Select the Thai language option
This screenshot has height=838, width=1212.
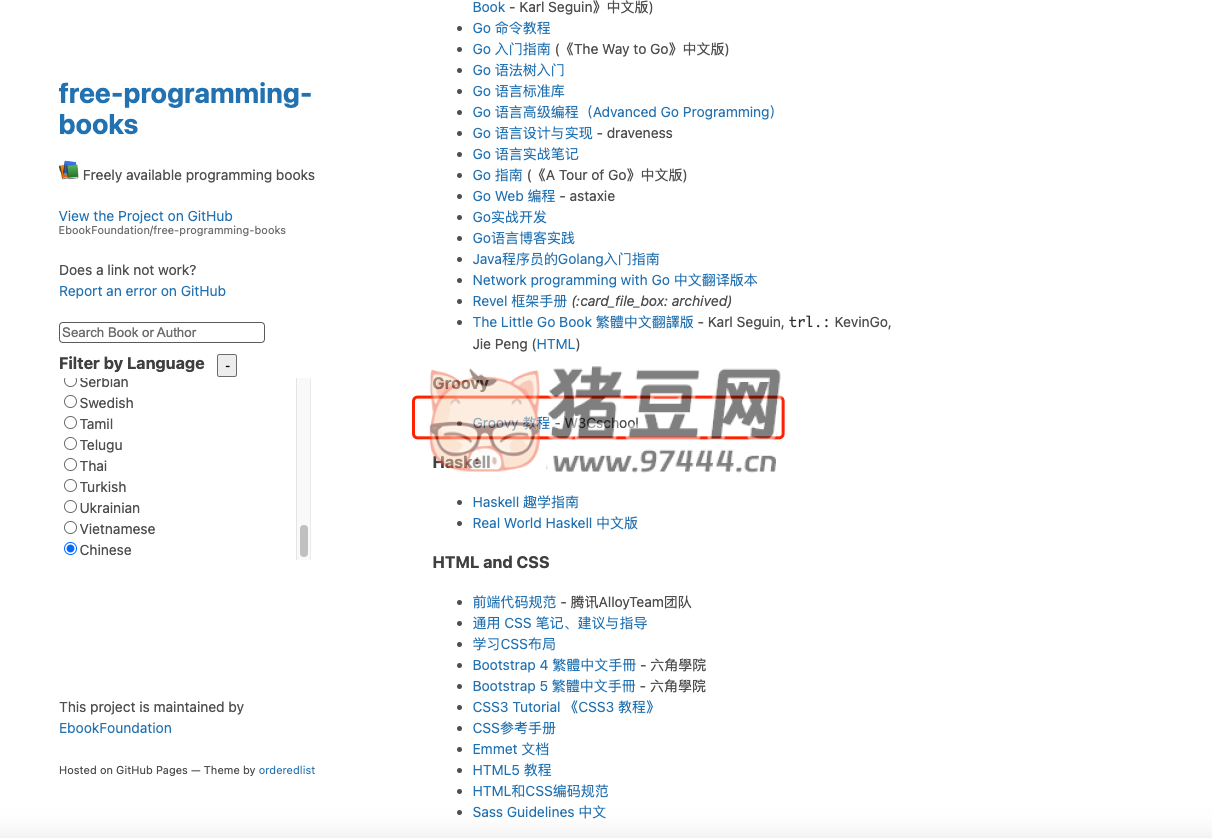pos(70,465)
